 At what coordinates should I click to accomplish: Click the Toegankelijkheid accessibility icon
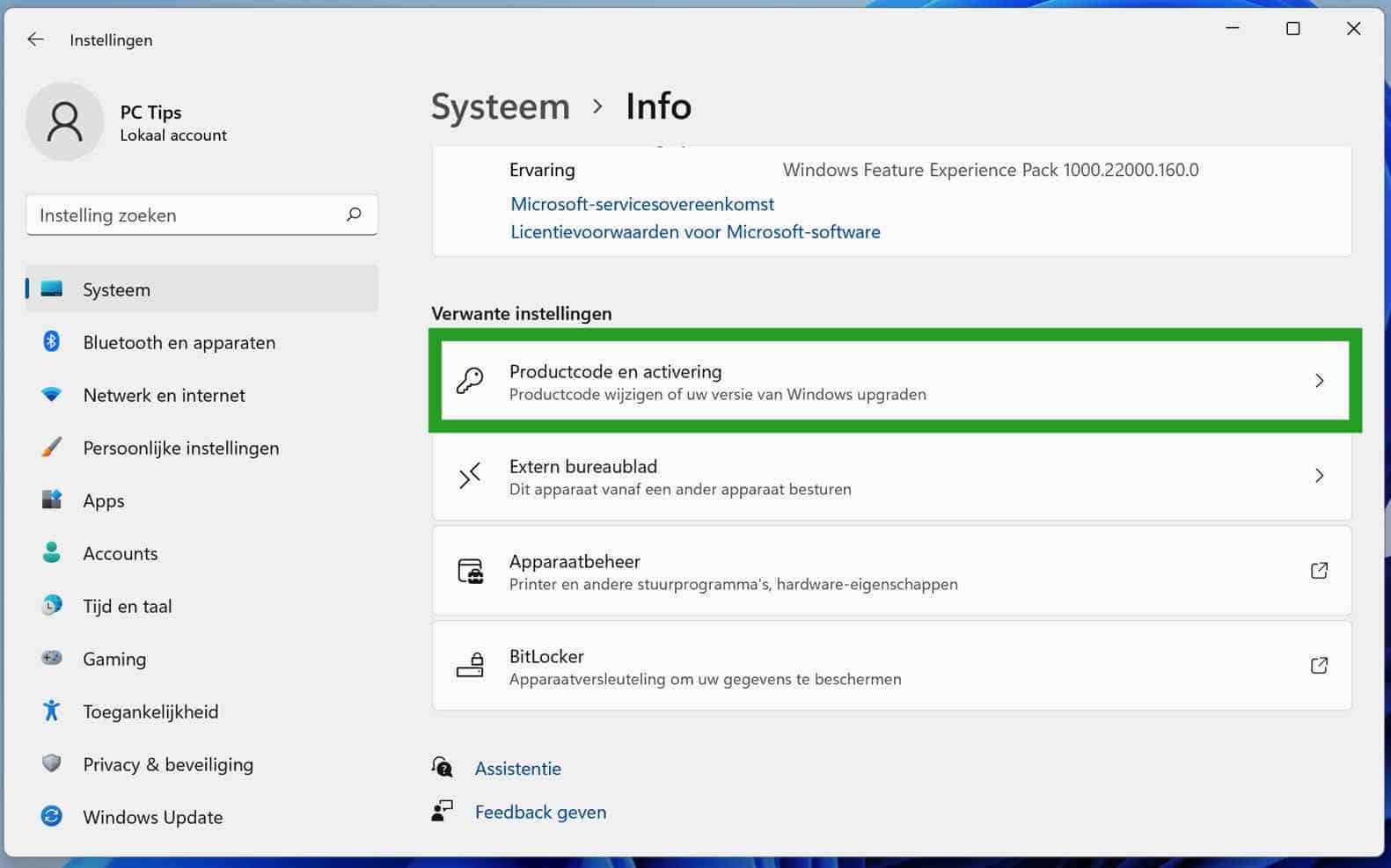(x=52, y=711)
